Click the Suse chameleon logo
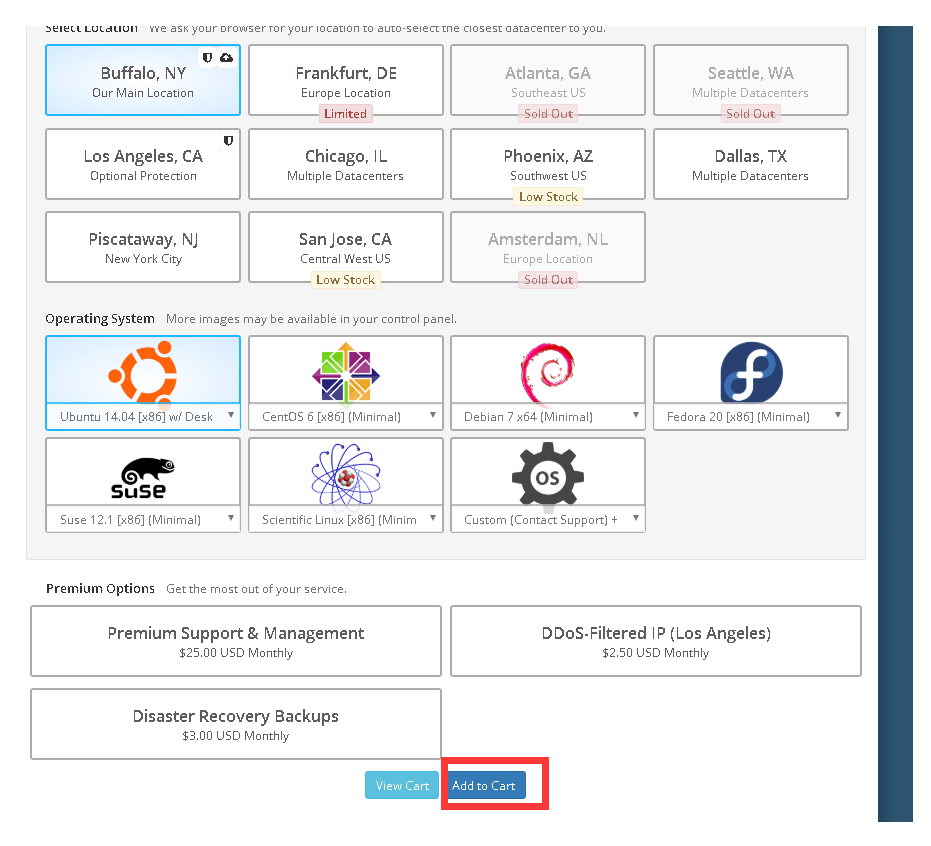The height and width of the screenshot is (846, 931). 142,478
